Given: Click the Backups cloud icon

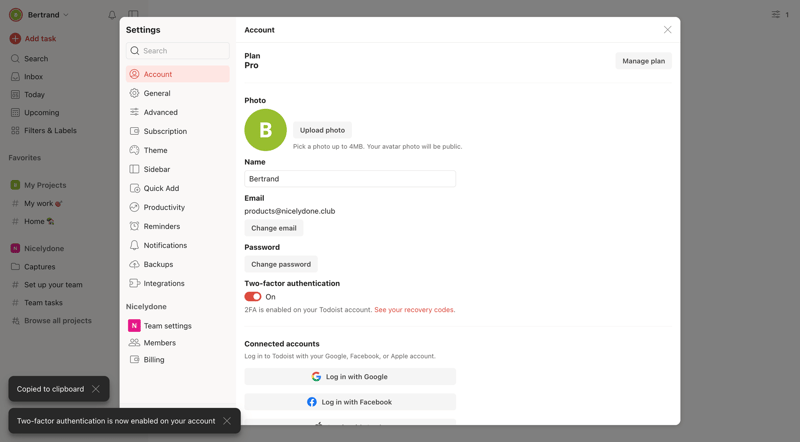Looking at the screenshot, I should click(134, 264).
